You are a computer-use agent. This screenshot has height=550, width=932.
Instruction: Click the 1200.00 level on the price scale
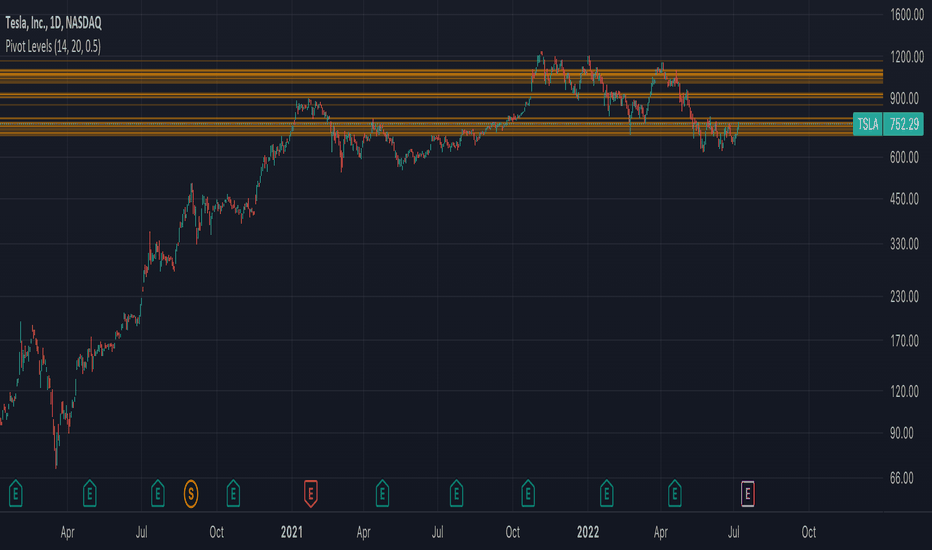pyautogui.click(x=906, y=57)
